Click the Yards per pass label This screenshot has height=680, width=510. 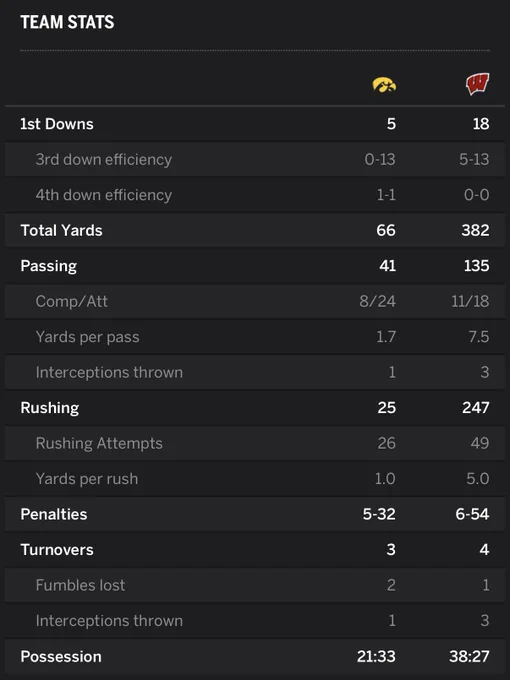88,337
